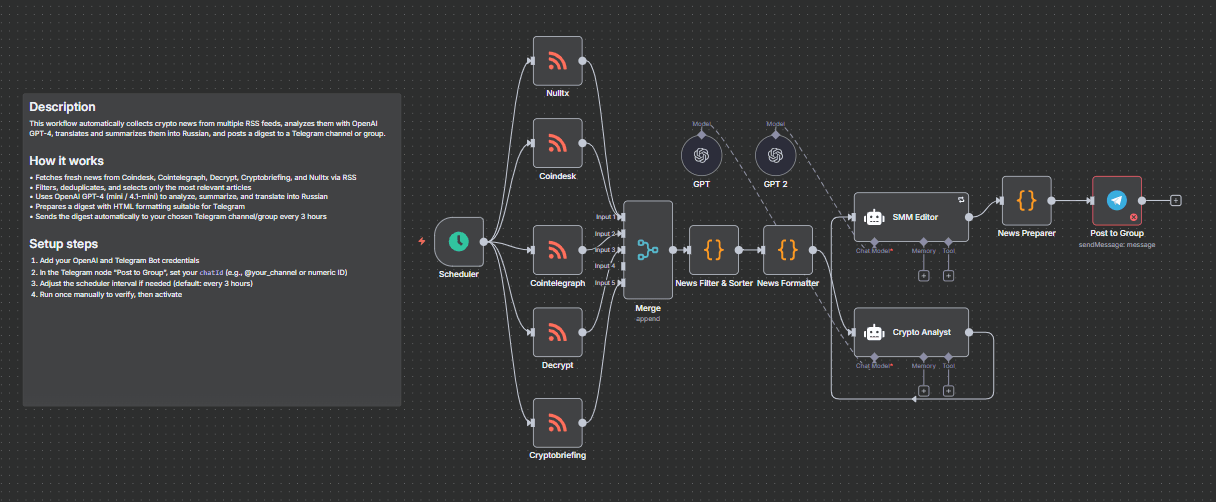Screen dimensions: 1216x502
Task: Open the Coindesk RSS feed node
Action: click(x=557, y=143)
